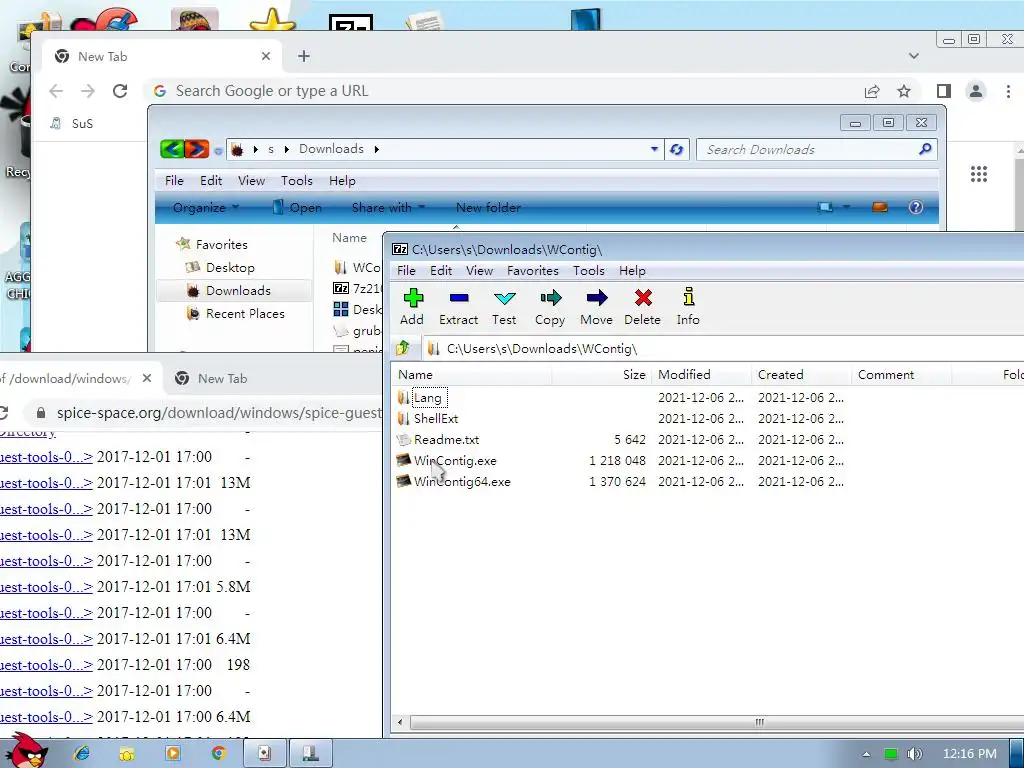Screen dimensions: 1024x768
Task: Open view options dropdown arrow in Explorer
Action: (846, 208)
